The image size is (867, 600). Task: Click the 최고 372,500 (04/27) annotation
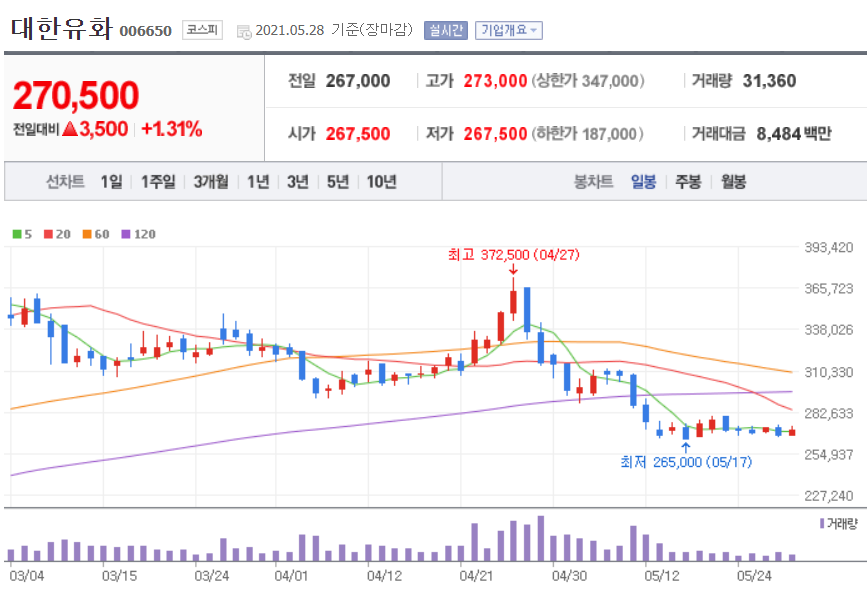tap(514, 255)
